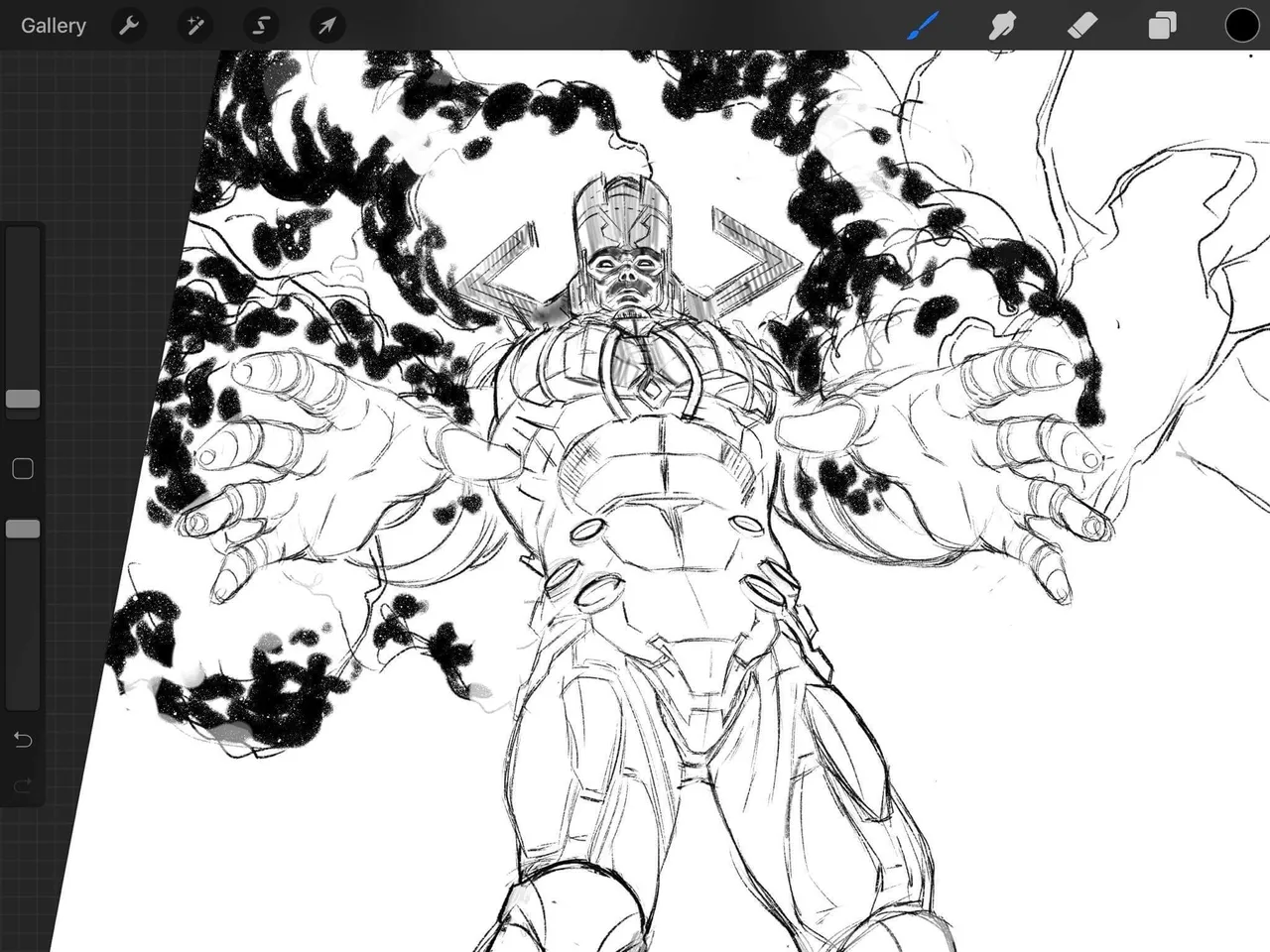Open the Gallery view
The height and width of the screenshot is (952, 1270).
pos(54,26)
